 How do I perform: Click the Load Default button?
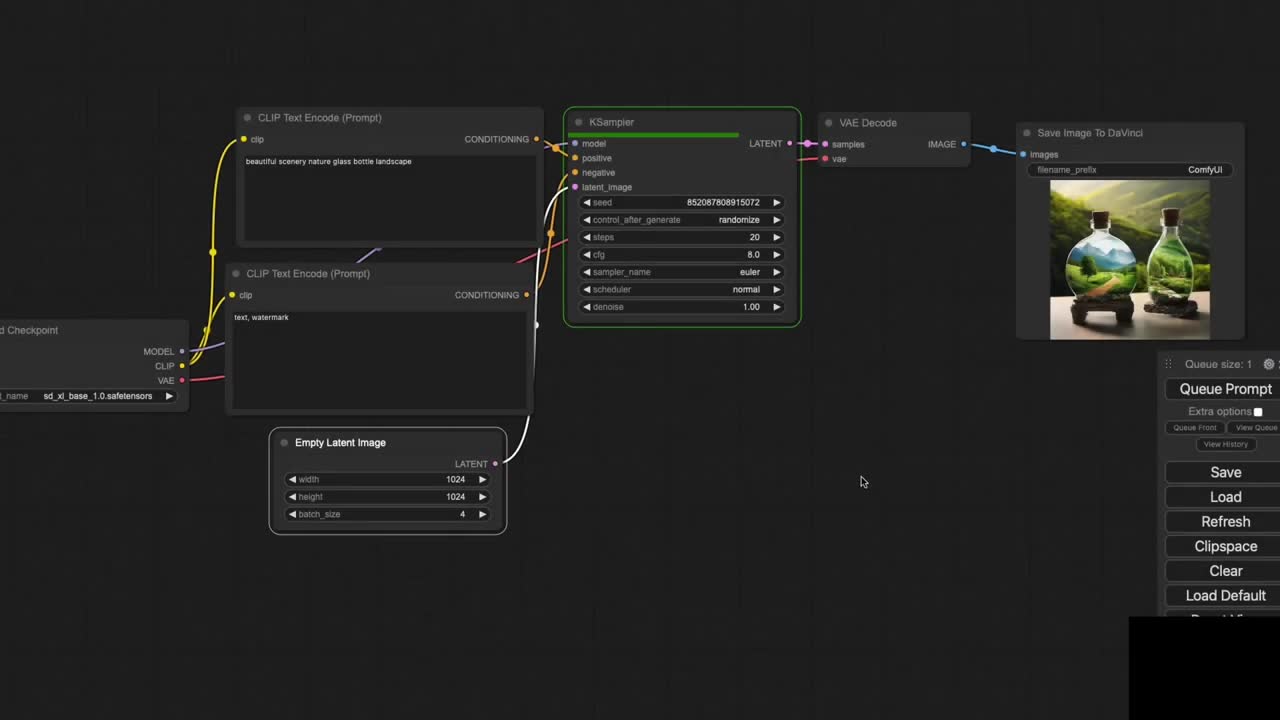pos(1225,595)
